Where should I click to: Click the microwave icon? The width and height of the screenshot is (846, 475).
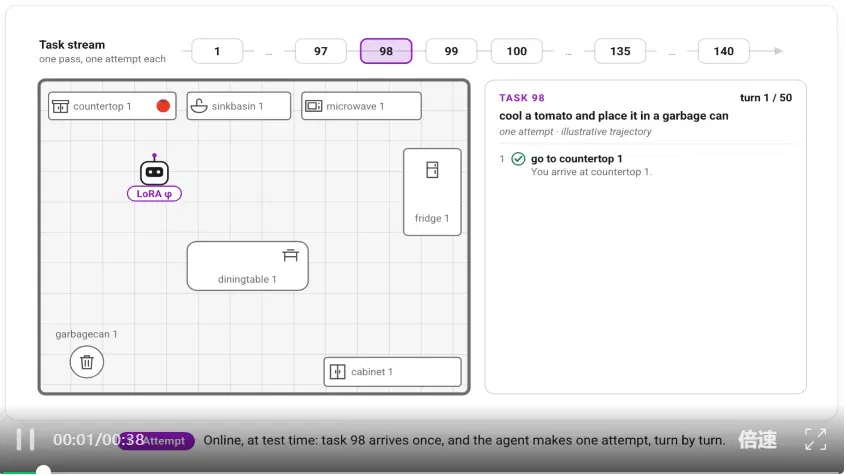click(313, 106)
